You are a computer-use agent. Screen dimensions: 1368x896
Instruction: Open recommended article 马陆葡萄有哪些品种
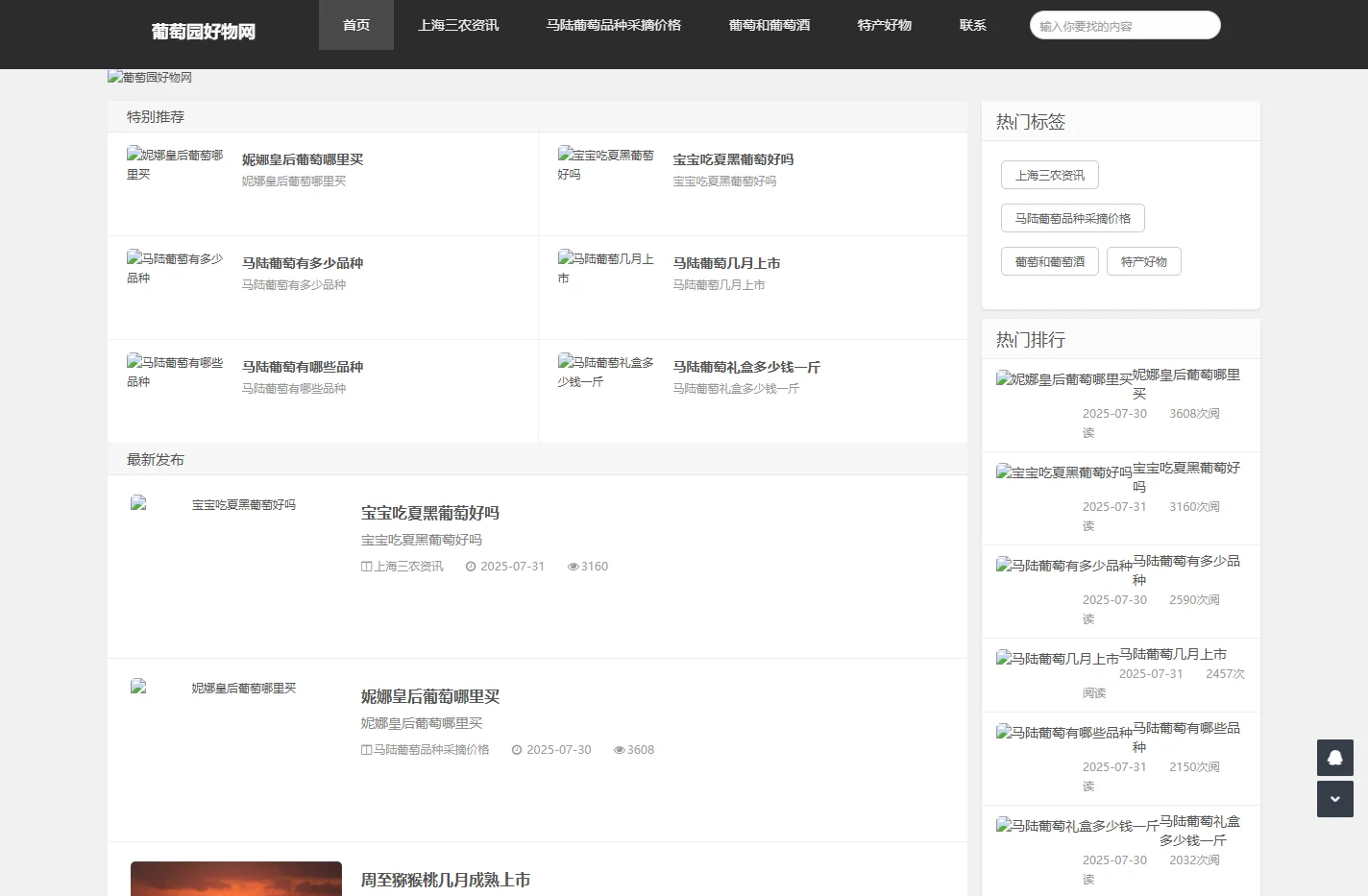click(x=303, y=367)
